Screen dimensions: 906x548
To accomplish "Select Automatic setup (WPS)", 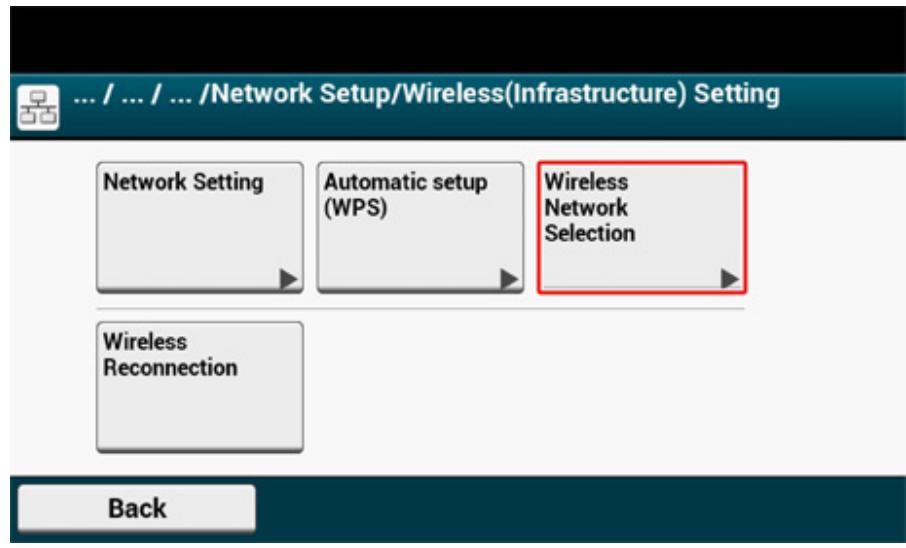I will click(420, 226).
